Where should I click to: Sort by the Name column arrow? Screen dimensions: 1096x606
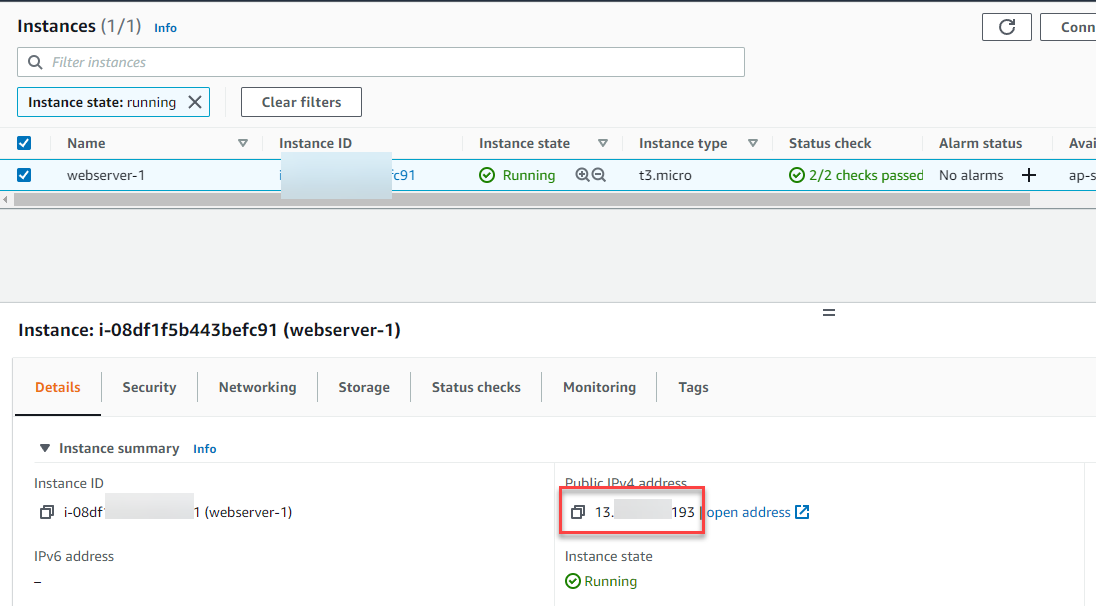coord(243,143)
